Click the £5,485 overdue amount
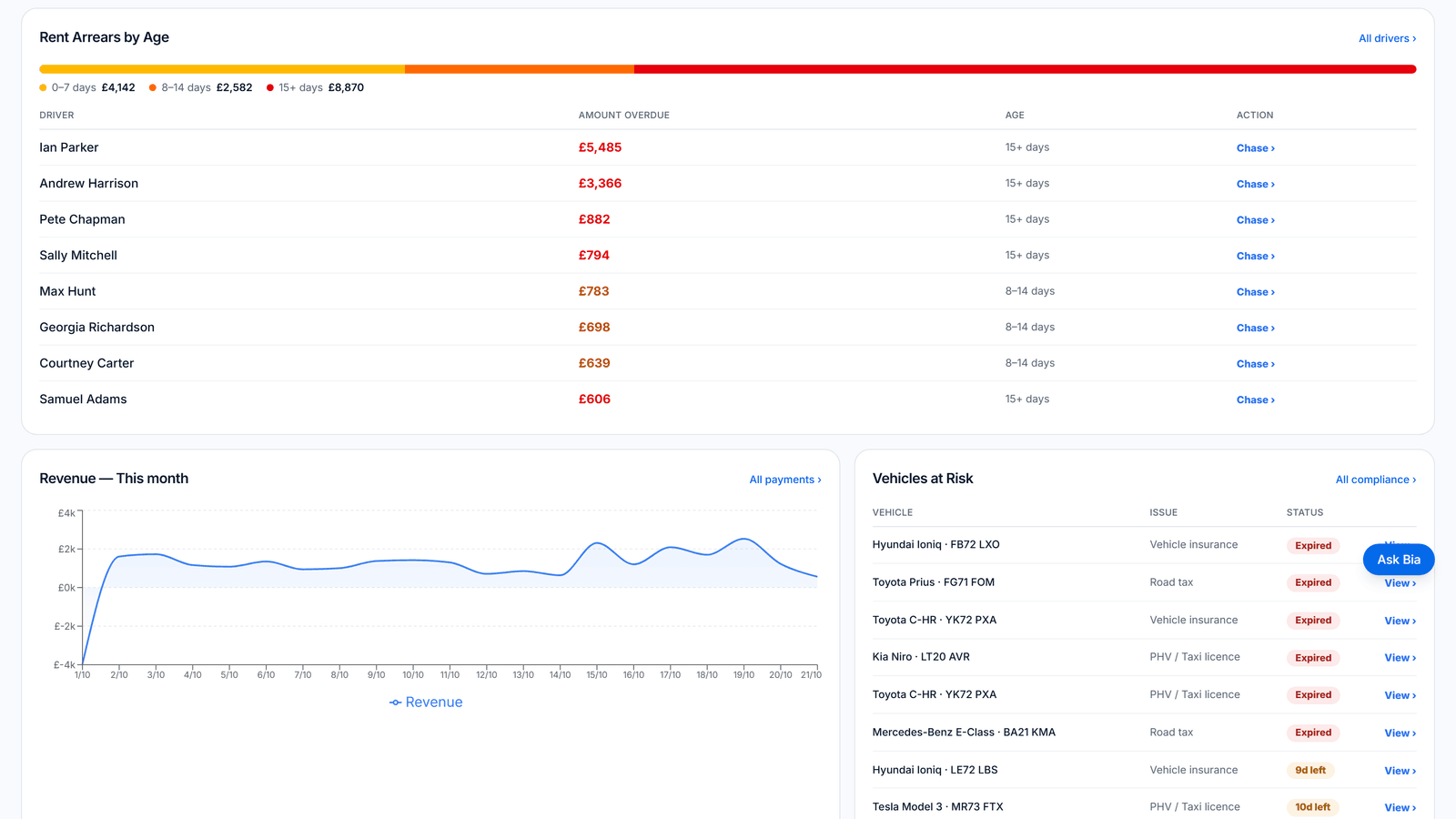The height and width of the screenshot is (819, 1456). (600, 147)
